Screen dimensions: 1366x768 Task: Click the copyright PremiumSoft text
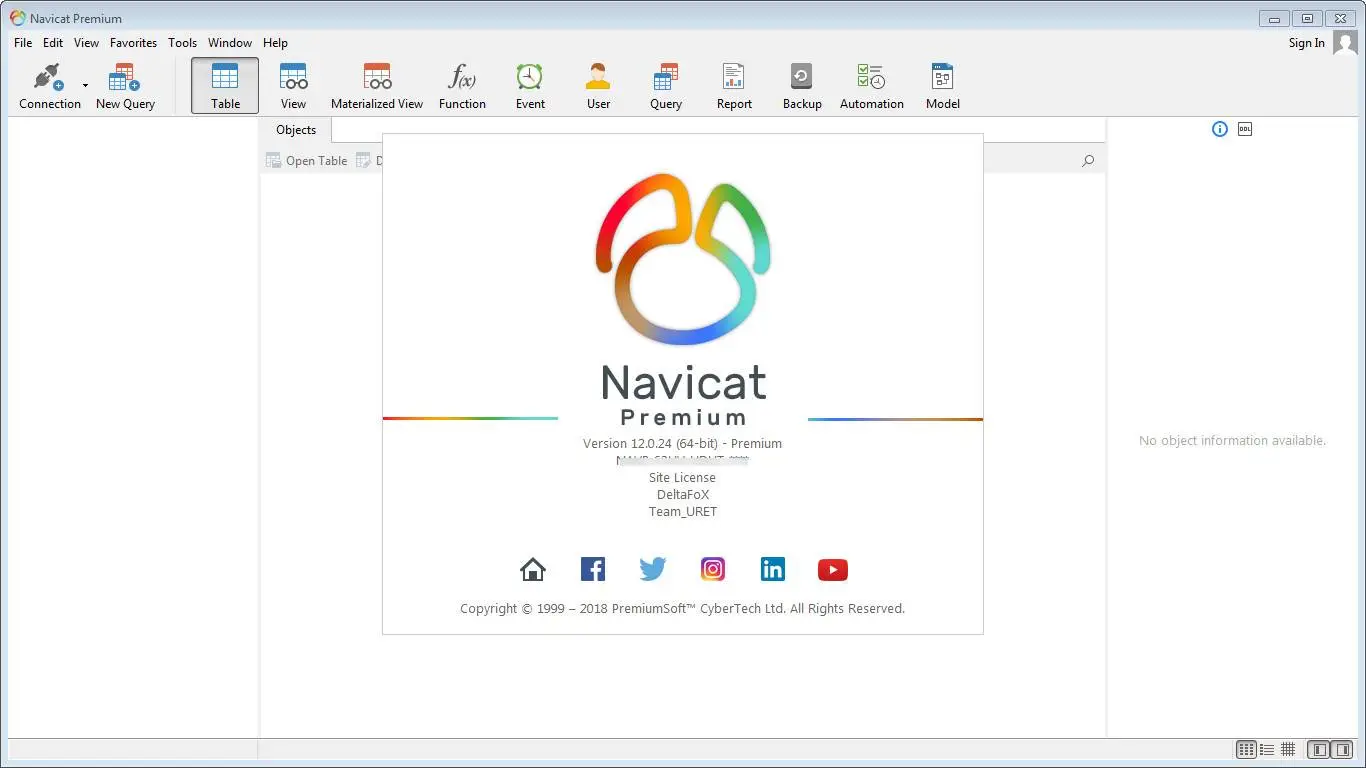pyautogui.click(x=682, y=609)
